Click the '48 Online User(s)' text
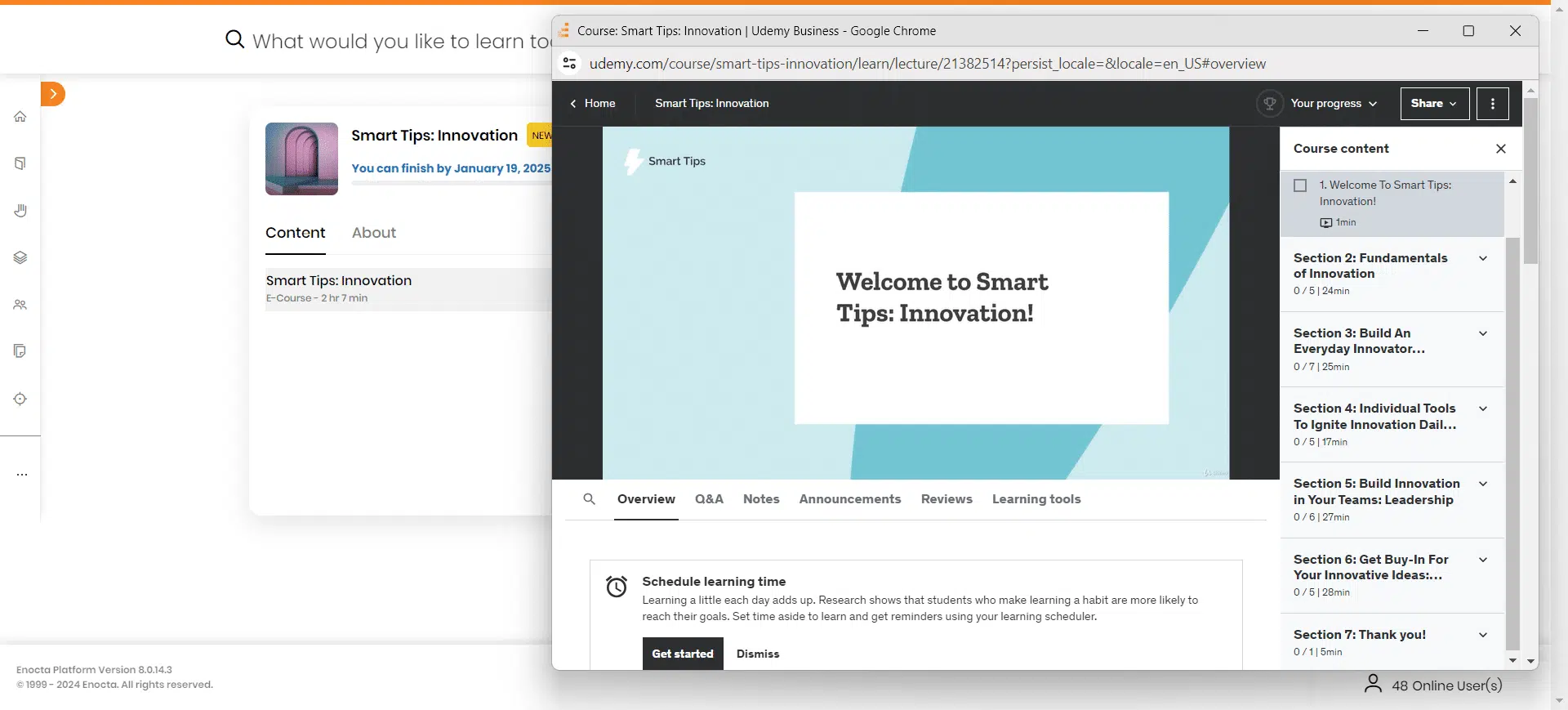The height and width of the screenshot is (710, 1568). pos(1447,685)
